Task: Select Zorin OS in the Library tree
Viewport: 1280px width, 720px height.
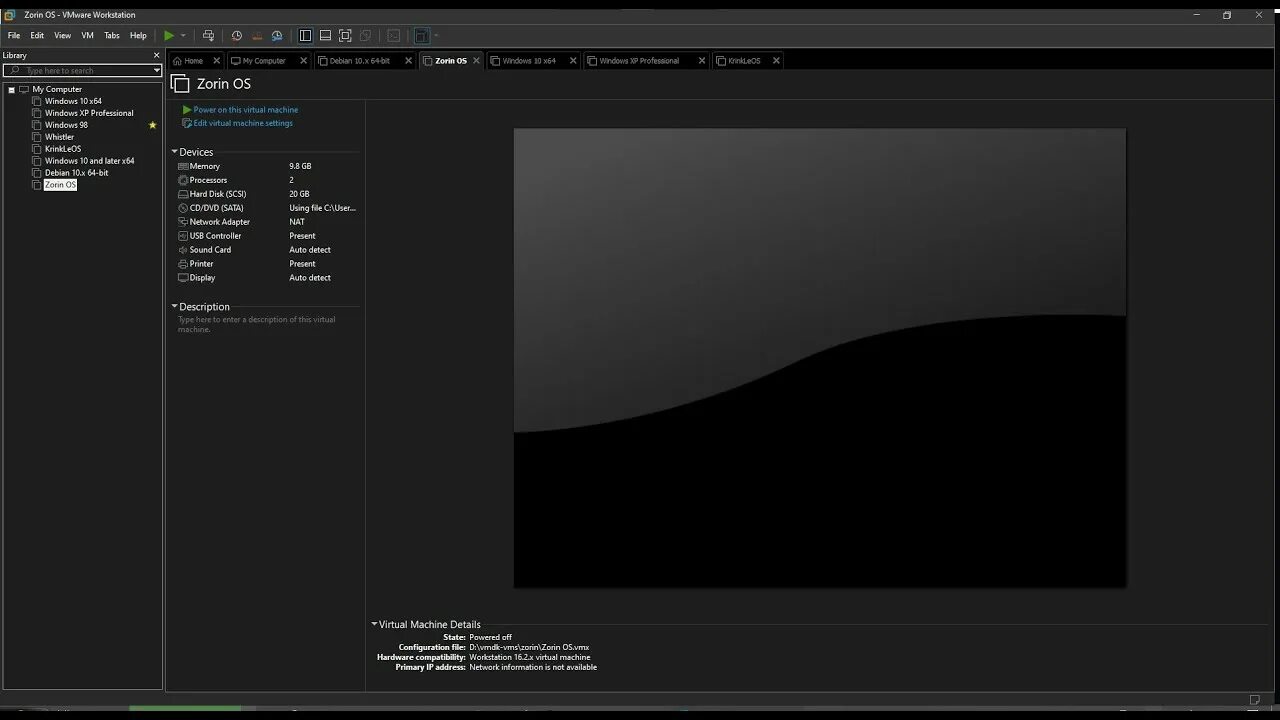Action: pos(60,185)
